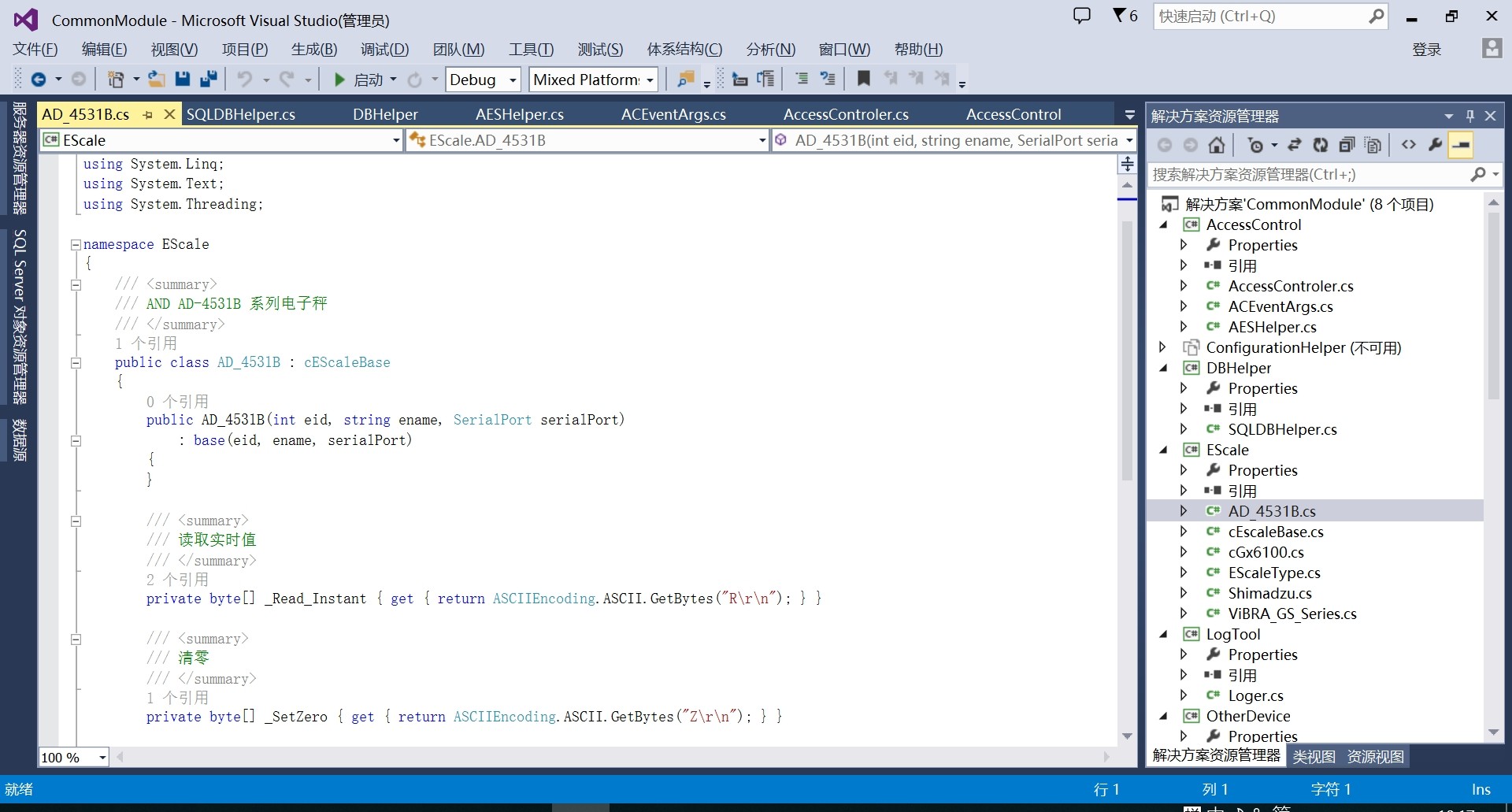1512x812 pixels.
Task: Collapse all nodes in Solution Explorer
Action: click(1347, 145)
